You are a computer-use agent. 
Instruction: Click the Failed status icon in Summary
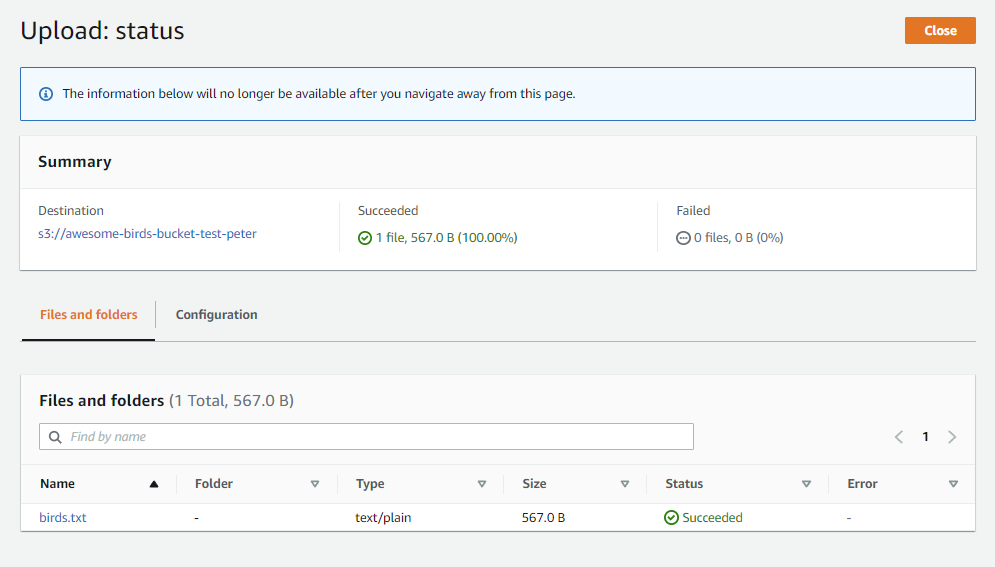684,238
